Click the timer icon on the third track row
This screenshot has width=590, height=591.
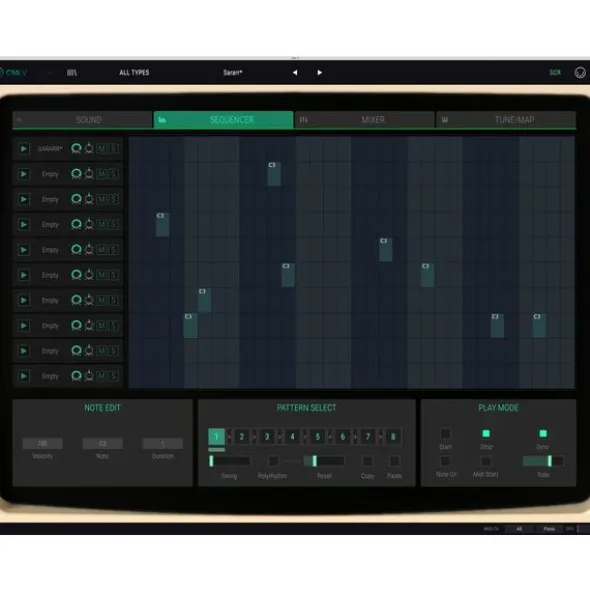pyautogui.click(x=89, y=199)
